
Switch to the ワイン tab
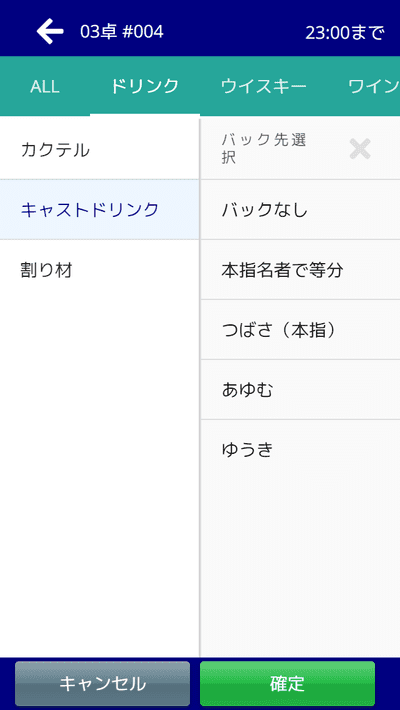click(373, 86)
